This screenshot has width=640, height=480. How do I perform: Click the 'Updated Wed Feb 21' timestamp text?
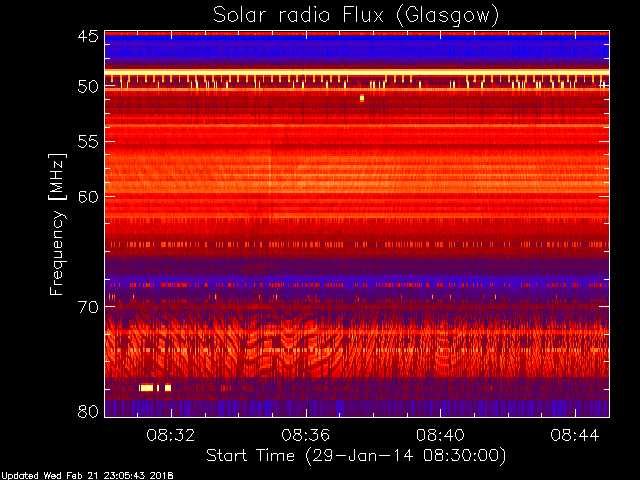[87, 476]
